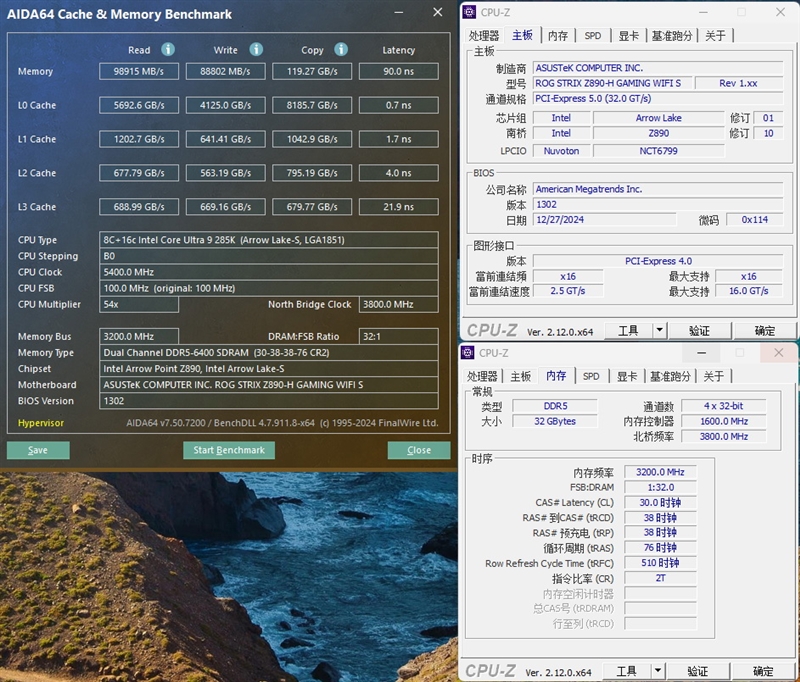Viewport: 800px width, 682px height.
Task: Click 工具 button in upper CPU-Z window
Action: (629, 331)
